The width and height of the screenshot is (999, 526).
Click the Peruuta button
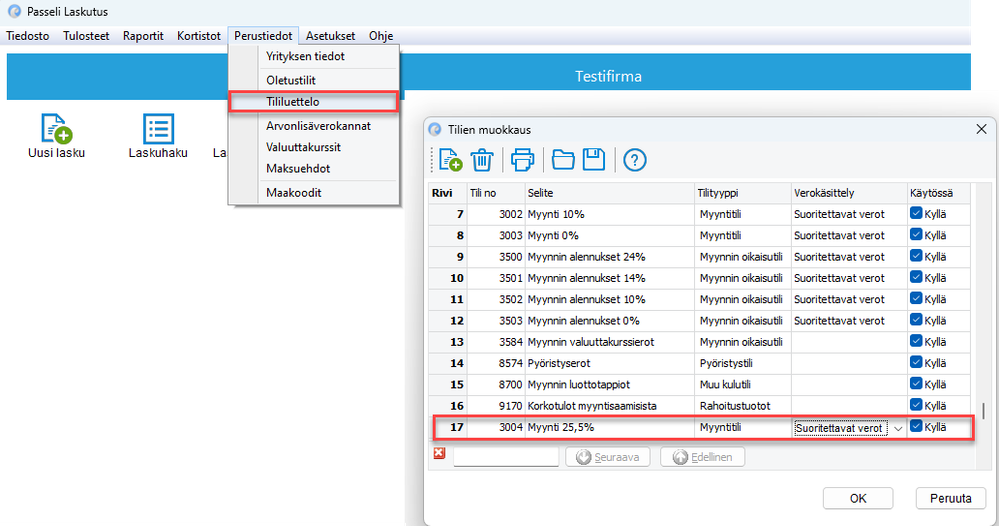coord(951,498)
